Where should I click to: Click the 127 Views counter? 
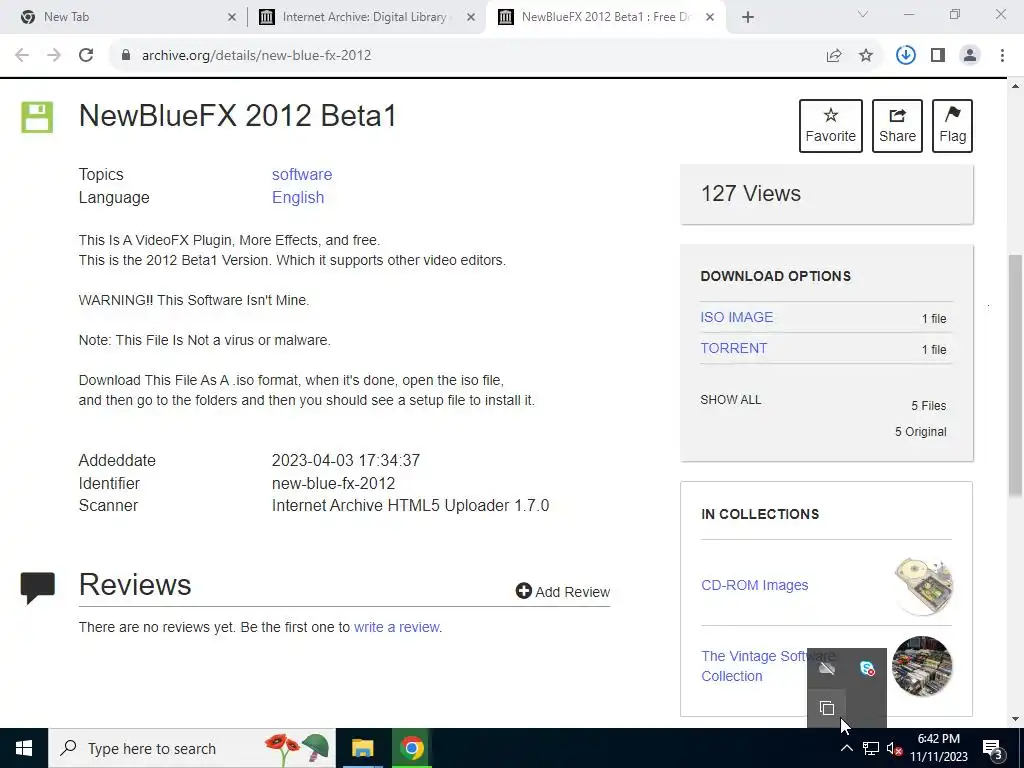pyautogui.click(x=750, y=193)
